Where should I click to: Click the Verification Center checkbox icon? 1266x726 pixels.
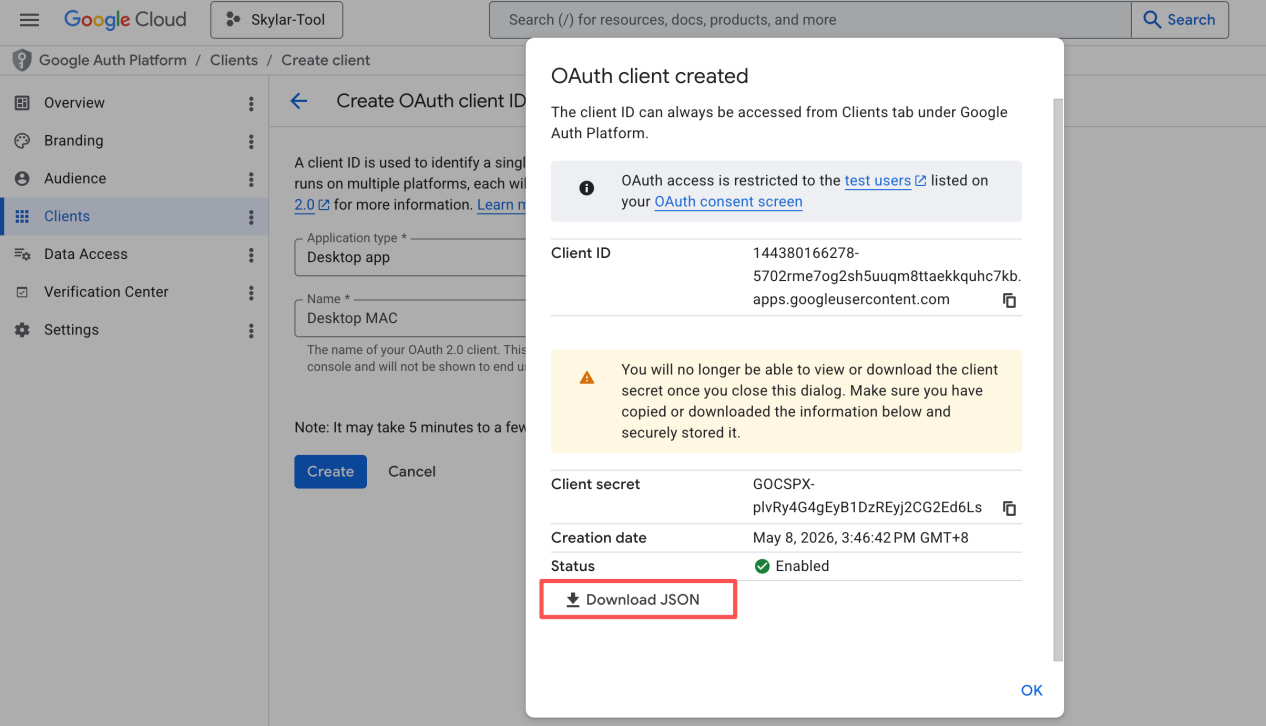click(22, 292)
